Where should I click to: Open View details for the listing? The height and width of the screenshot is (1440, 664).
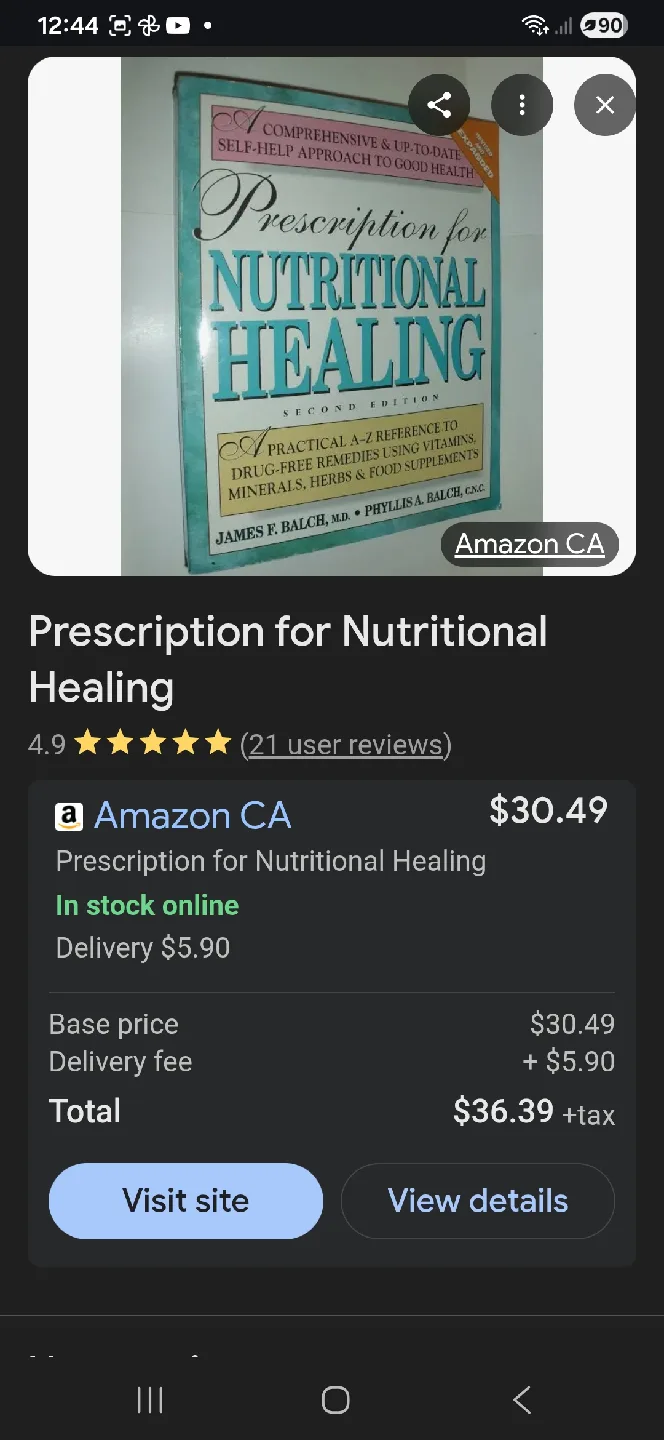click(477, 1200)
